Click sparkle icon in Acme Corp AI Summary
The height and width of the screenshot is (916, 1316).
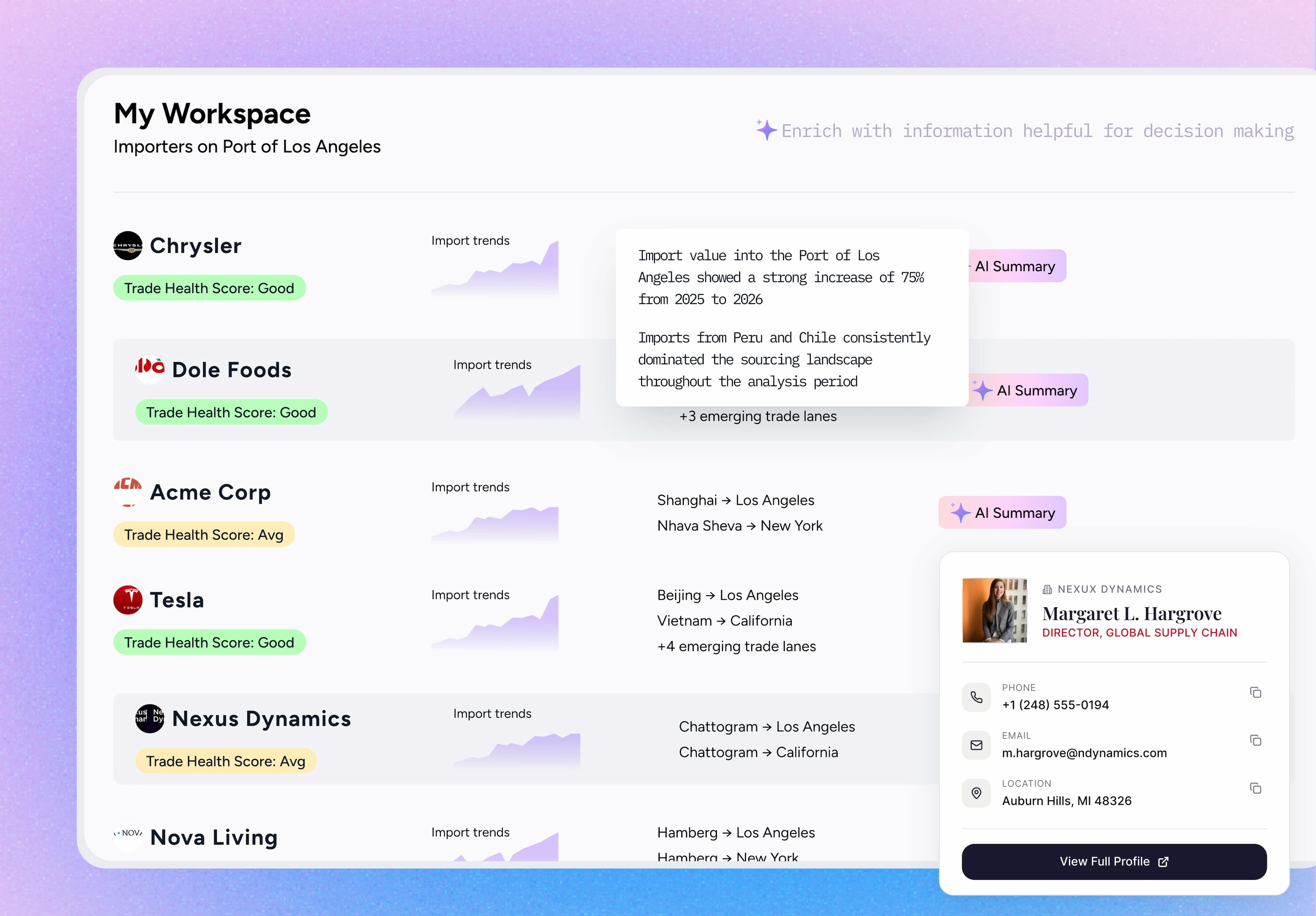click(x=961, y=512)
